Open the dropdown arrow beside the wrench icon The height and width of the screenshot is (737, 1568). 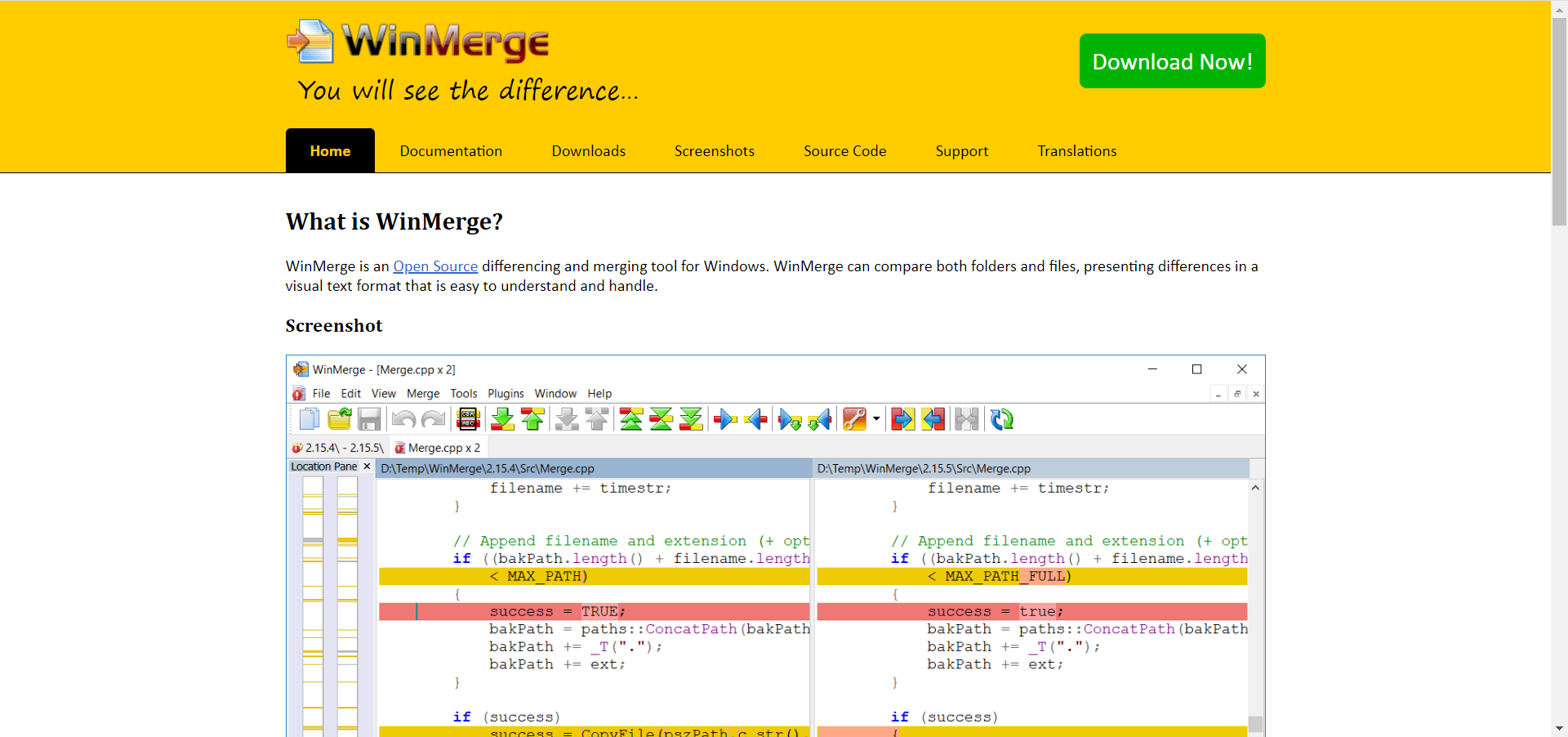coord(876,419)
